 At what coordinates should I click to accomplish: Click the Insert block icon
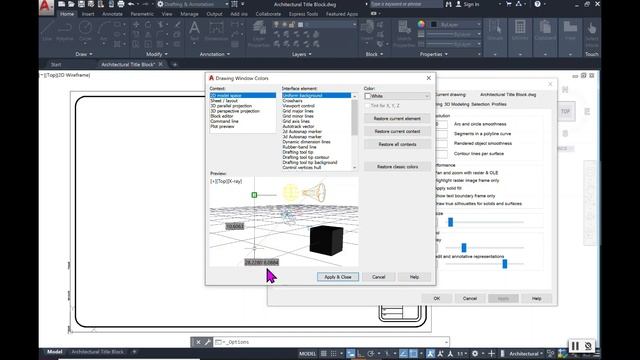(367, 31)
